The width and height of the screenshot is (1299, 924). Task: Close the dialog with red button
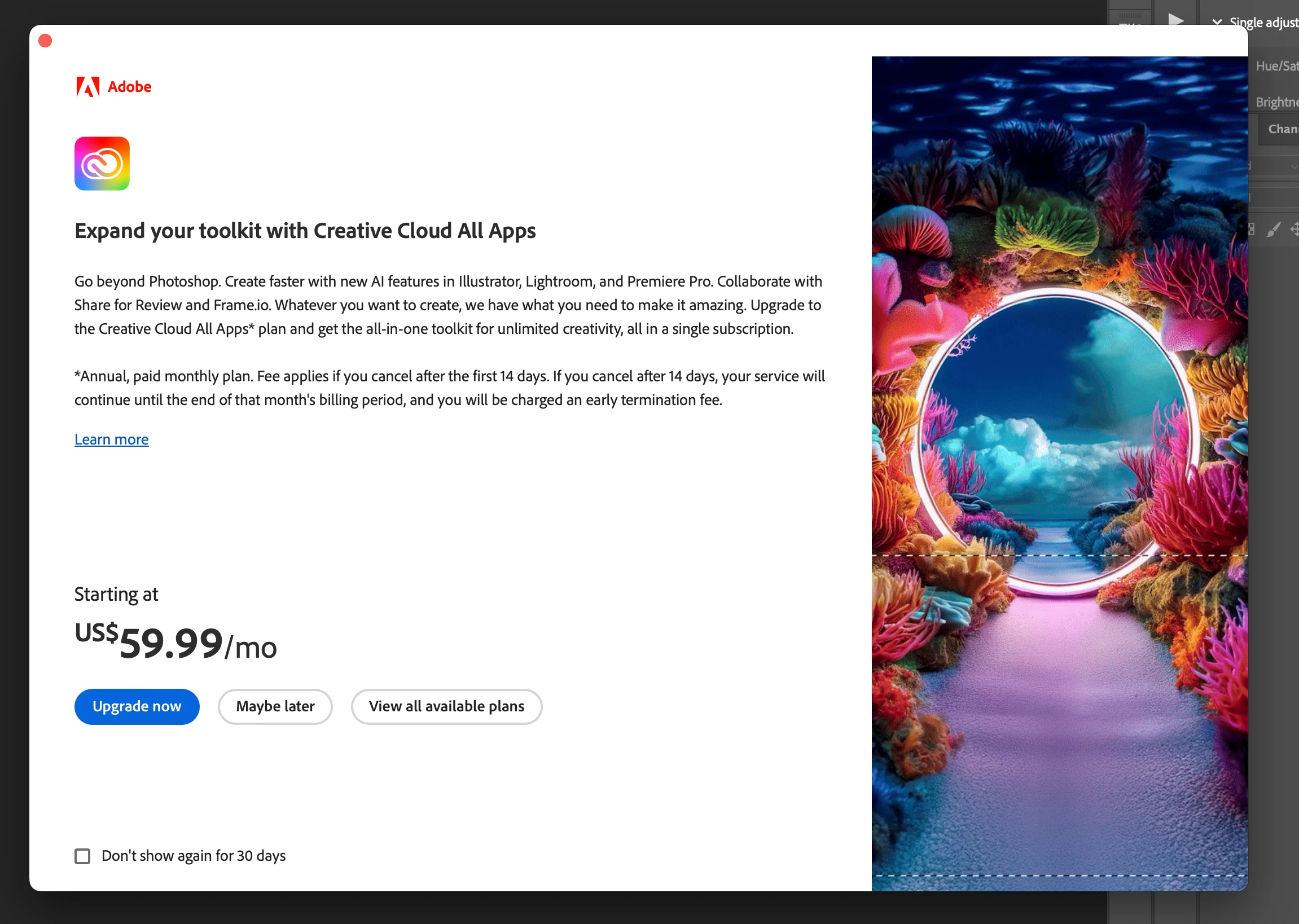tap(45, 41)
